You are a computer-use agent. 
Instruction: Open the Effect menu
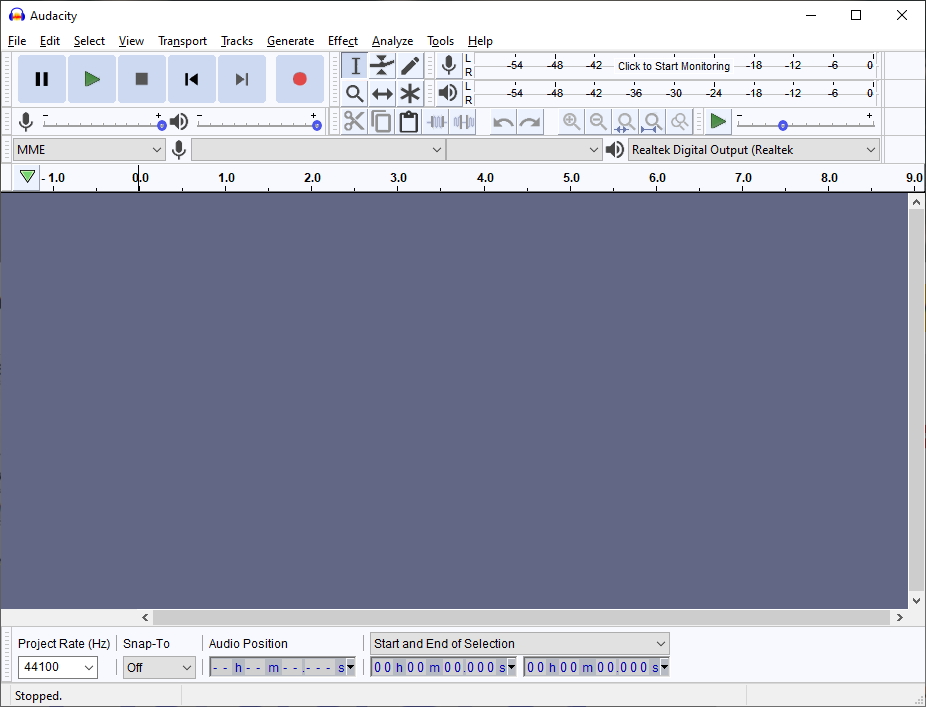click(x=343, y=41)
